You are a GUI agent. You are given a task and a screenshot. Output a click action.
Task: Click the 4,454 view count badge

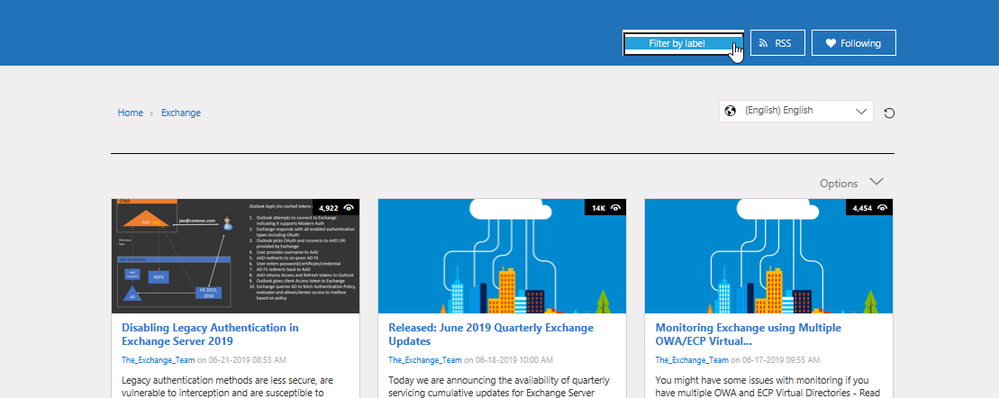coord(869,208)
